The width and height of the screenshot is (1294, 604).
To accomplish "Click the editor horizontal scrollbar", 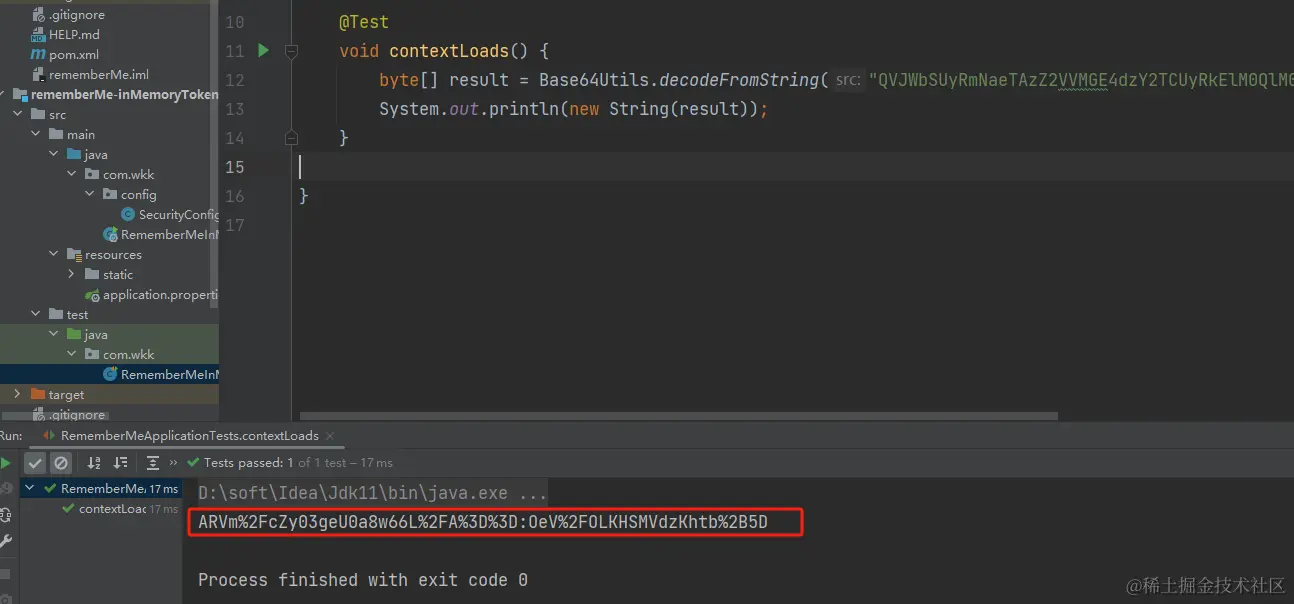I will pyautogui.click(x=678, y=416).
